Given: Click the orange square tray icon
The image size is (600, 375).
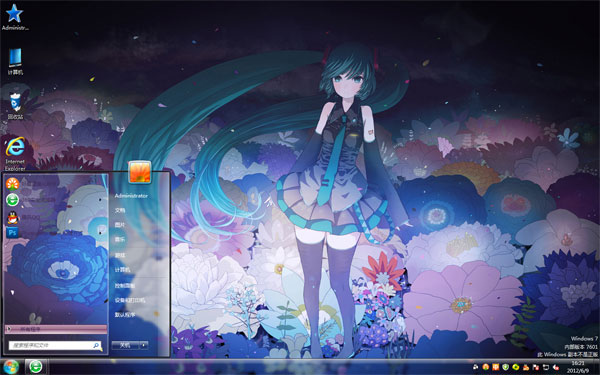Looking at the screenshot, I should click(x=496, y=367).
